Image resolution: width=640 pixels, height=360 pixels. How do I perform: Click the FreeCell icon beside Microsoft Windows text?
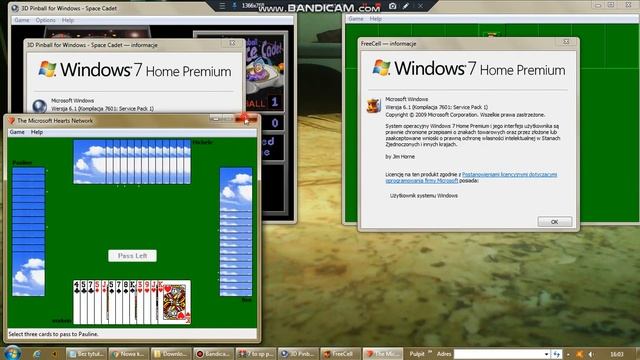[x=373, y=105]
